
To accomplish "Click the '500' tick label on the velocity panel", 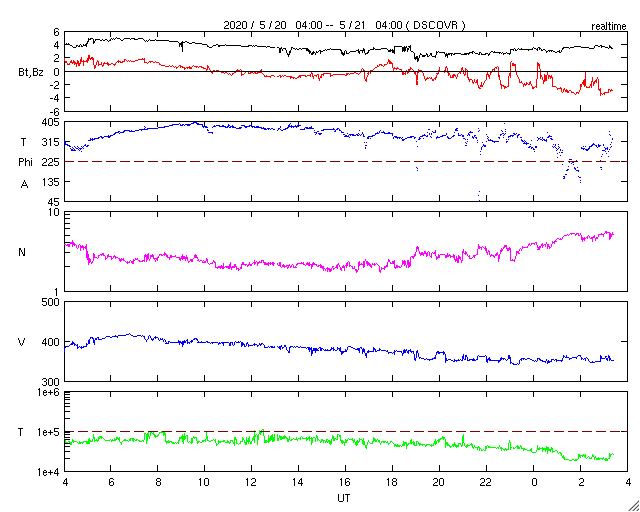I will pyautogui.click(x=51, y=303).
